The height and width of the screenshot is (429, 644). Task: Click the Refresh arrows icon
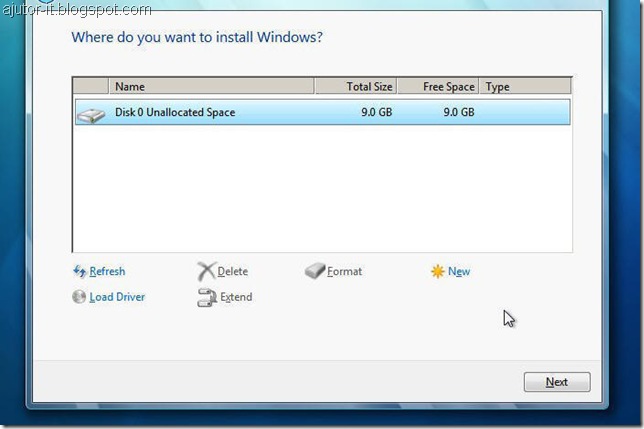click(x=79, y=271)
